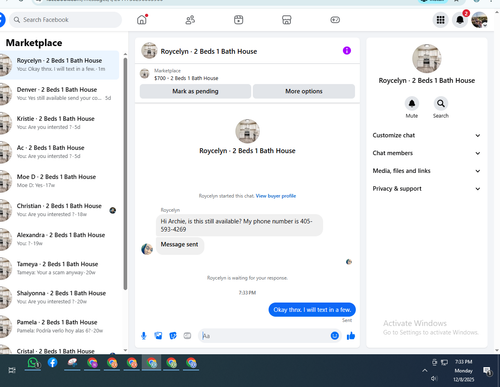Expand Media, files and links section

pos(427,171)
